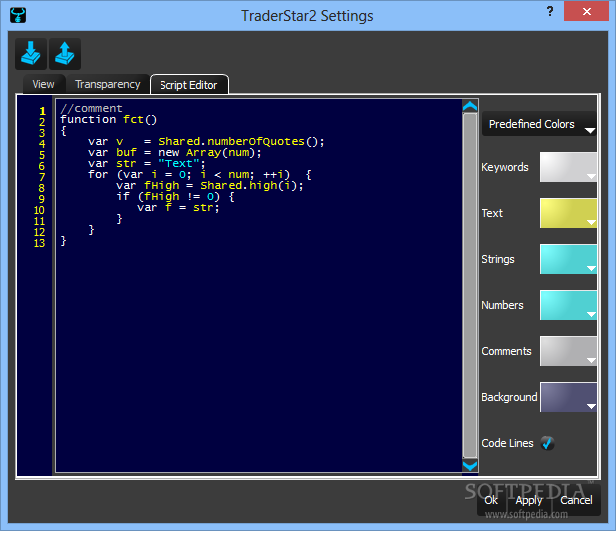Open the Strings cyan color swatch
Image resolution: width=616 pixels, height=533 pixels.
pos(568,259)
